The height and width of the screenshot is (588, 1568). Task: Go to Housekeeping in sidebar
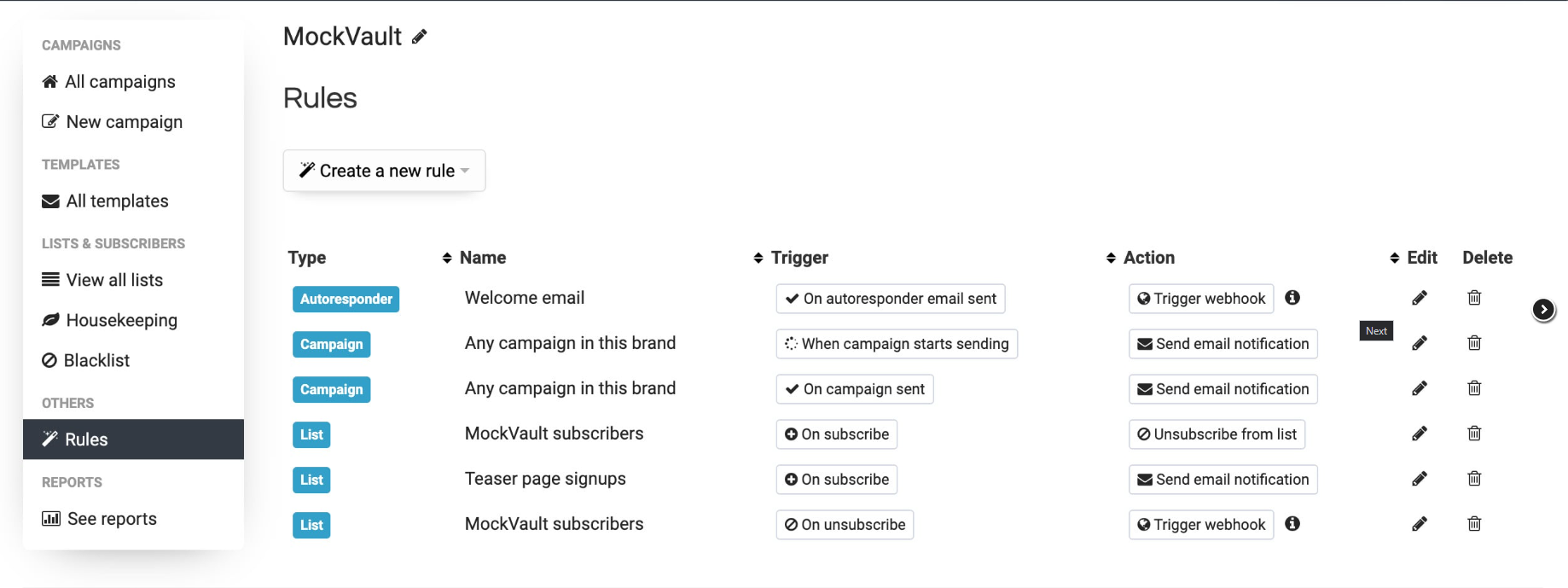[121, 320]
